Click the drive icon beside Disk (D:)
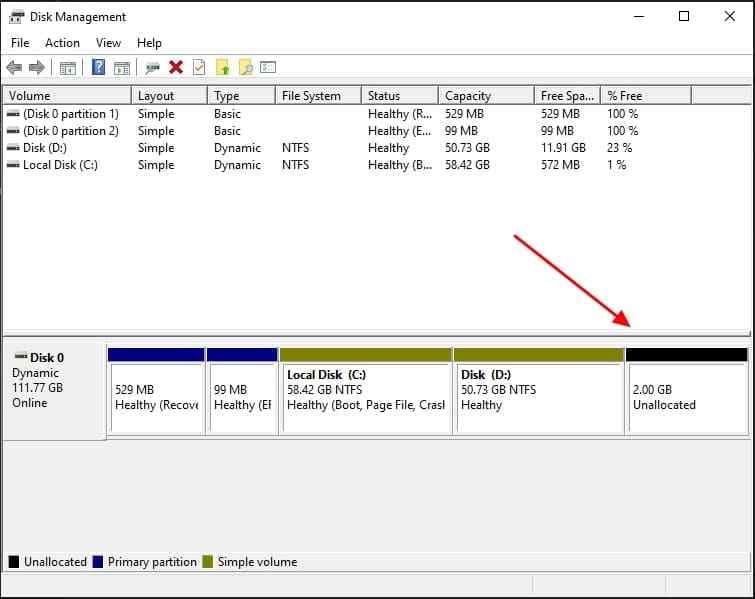The height and width of the screenshot is (599, 755). coord(13,148)
